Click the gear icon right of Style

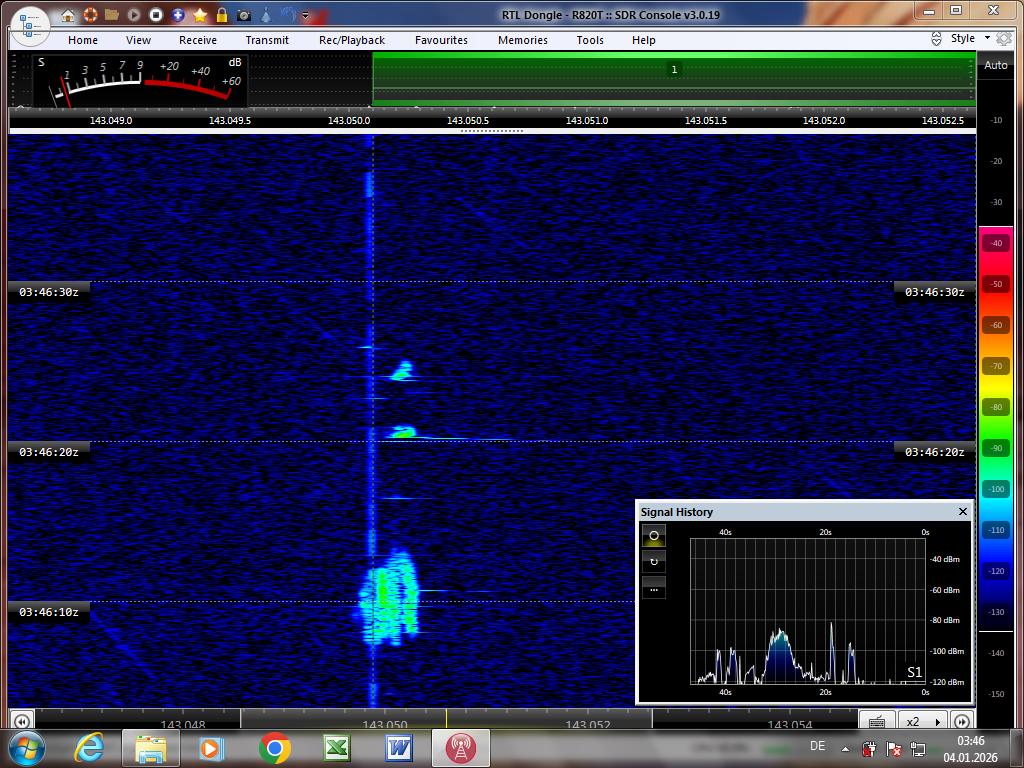point(1004,39)
